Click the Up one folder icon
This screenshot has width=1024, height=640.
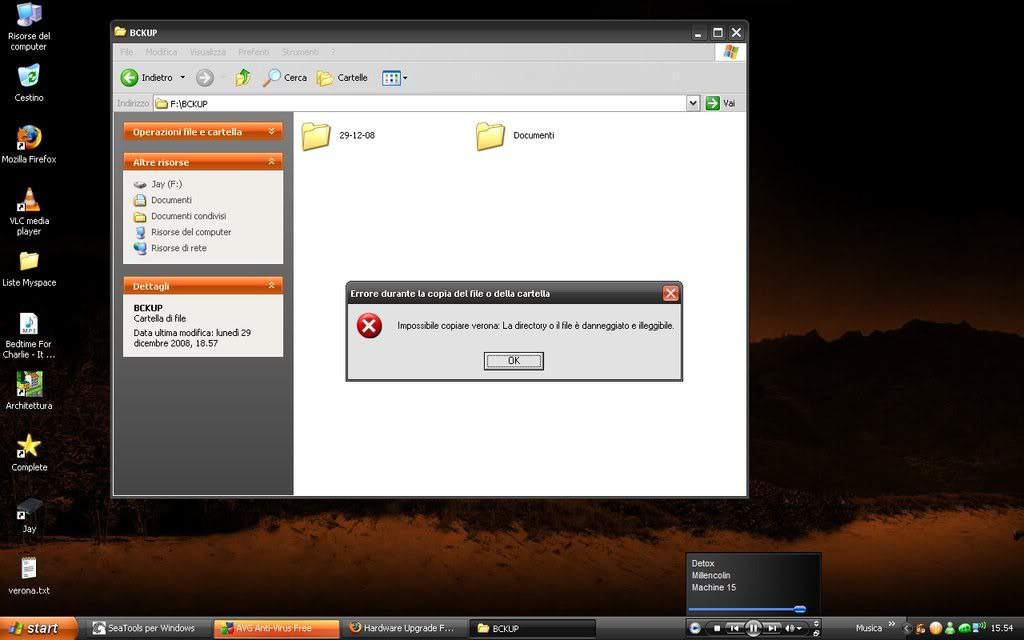tap(242, 78)
